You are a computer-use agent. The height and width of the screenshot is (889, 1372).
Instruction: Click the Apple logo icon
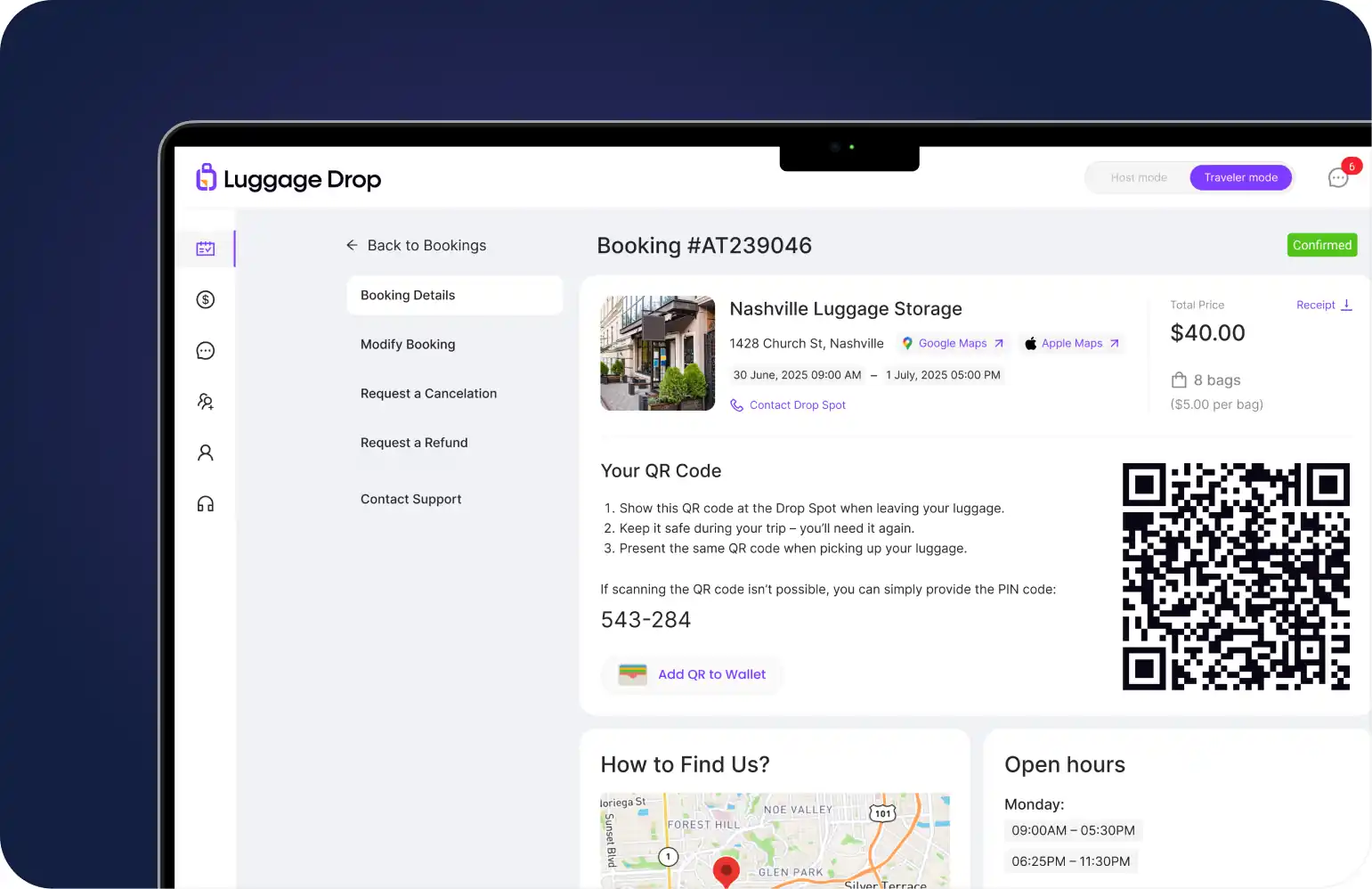click(1030, 343)
